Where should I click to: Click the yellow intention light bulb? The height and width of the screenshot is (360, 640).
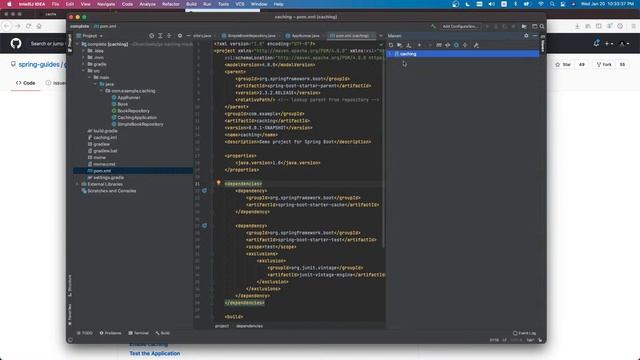point(218,183)
